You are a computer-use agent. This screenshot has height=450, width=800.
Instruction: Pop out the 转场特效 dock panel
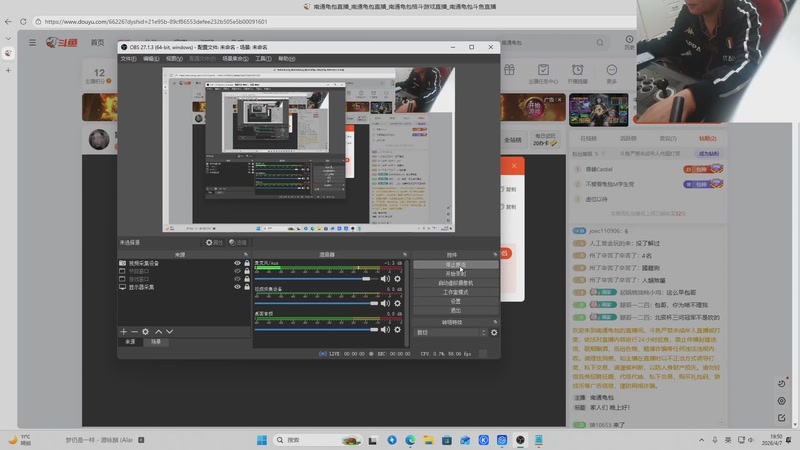(x=495, y=322)
